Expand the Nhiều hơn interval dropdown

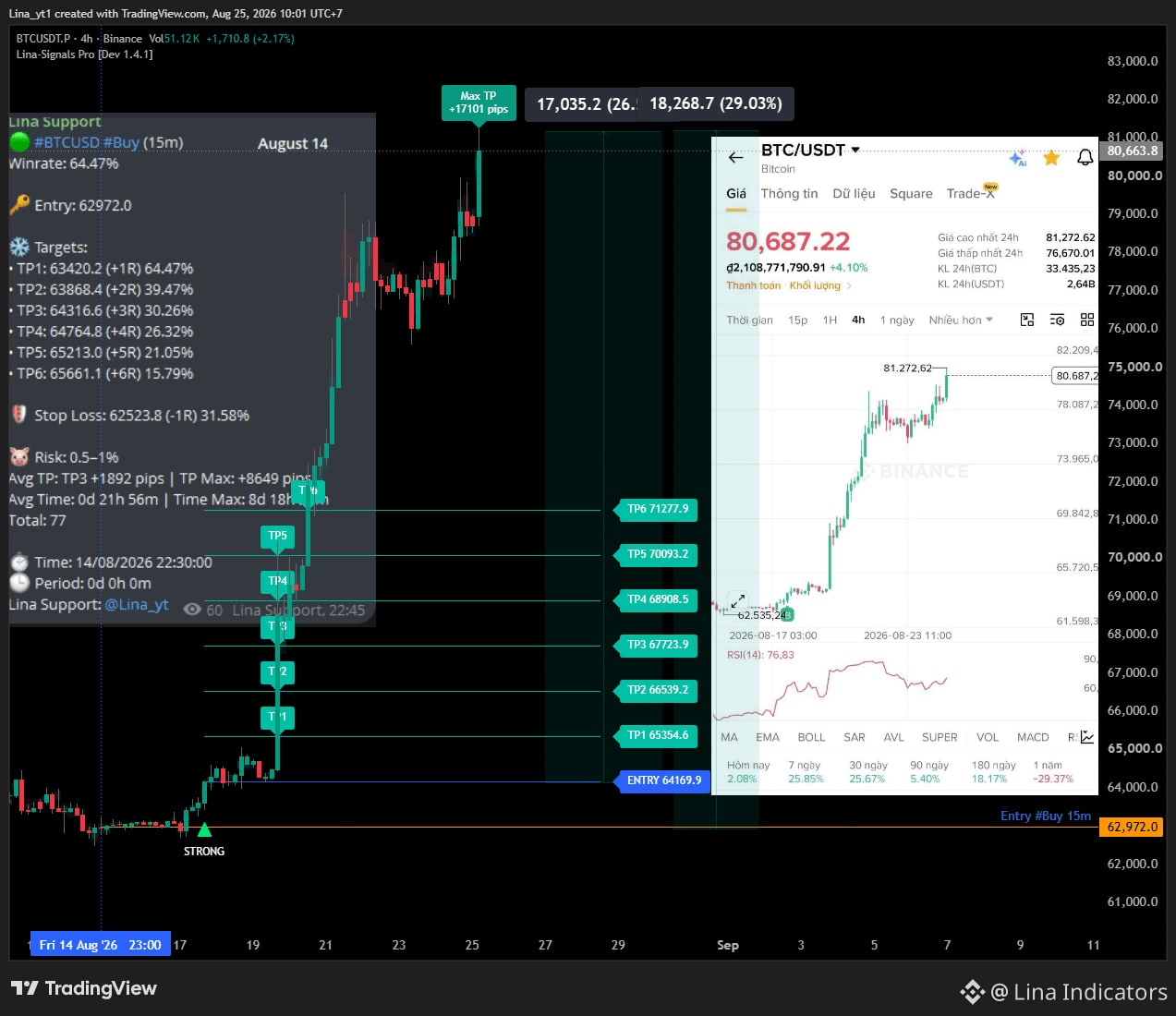(961, 320)
